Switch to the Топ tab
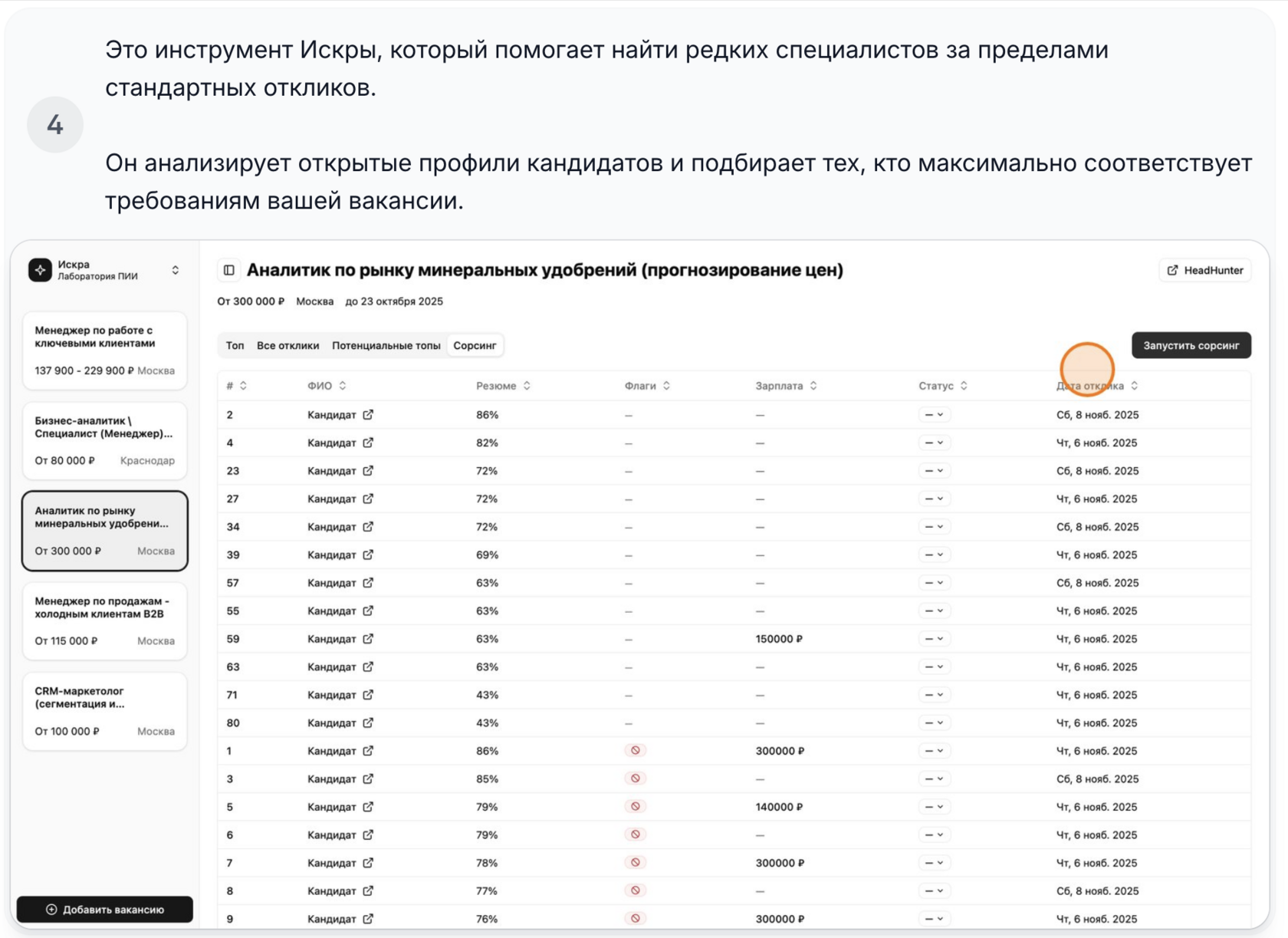The image size is (1288, 938). pyautogui.click(x=235, y=346)
